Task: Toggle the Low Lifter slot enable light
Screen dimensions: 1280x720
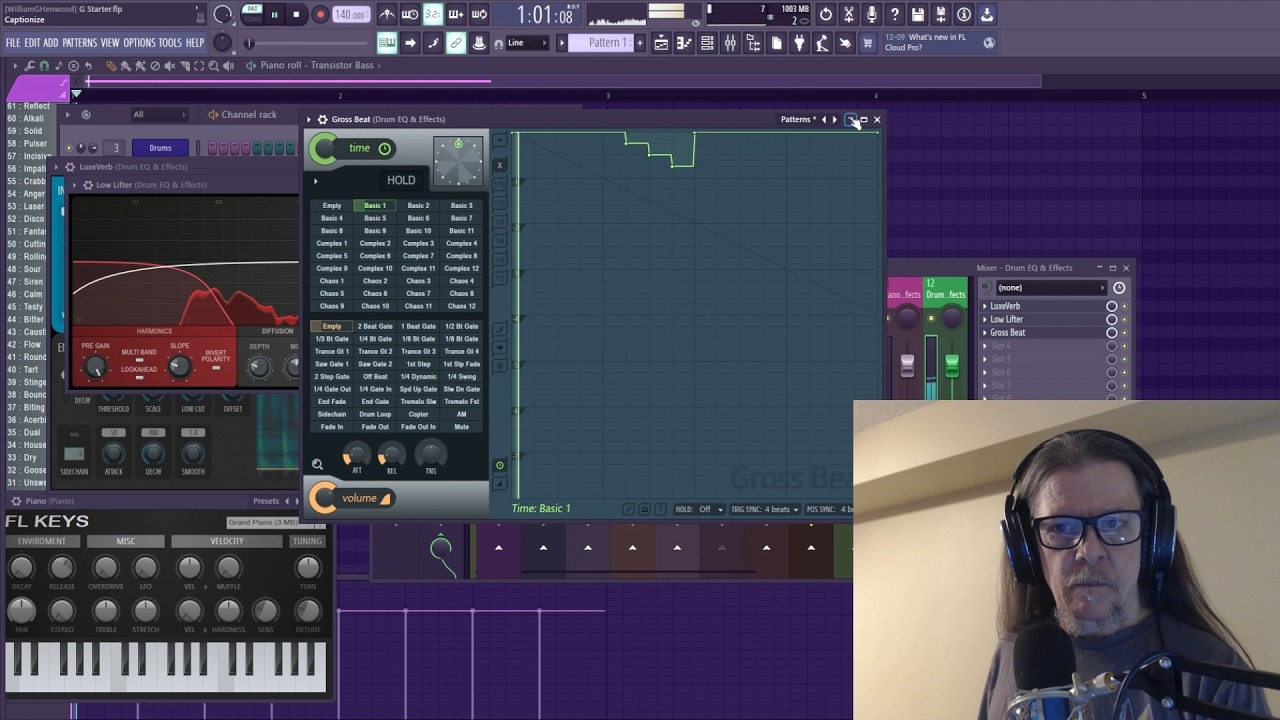Action: [x=1124, y=319]
